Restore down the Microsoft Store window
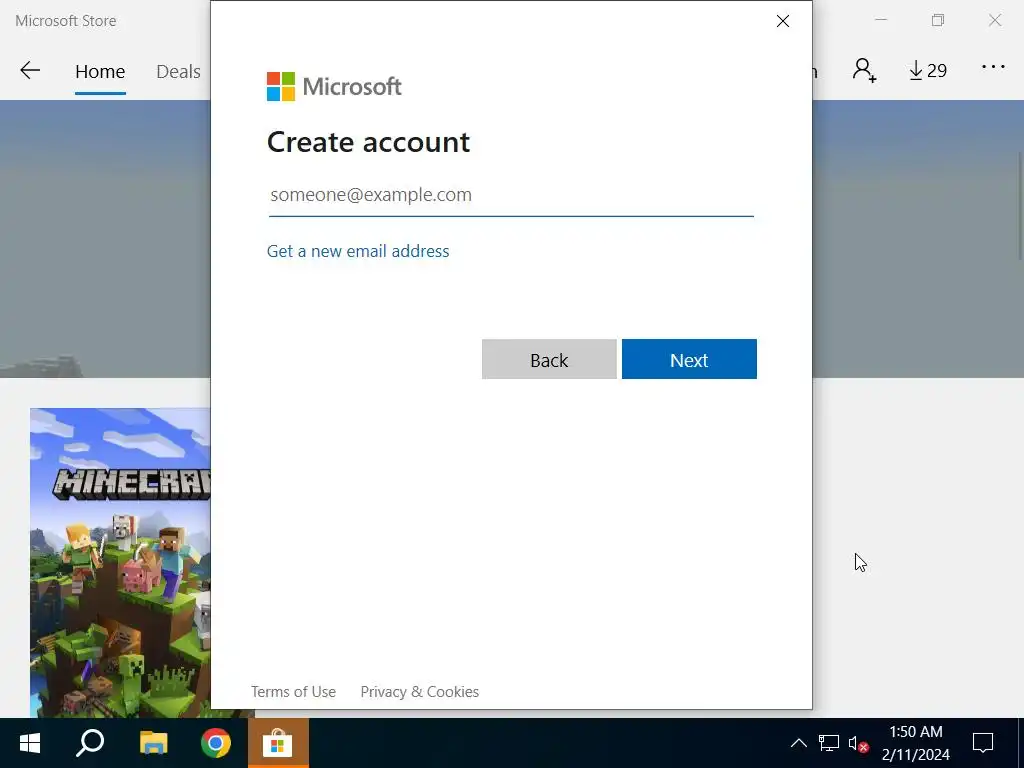 pyautogui.click(x=938, y=20)
